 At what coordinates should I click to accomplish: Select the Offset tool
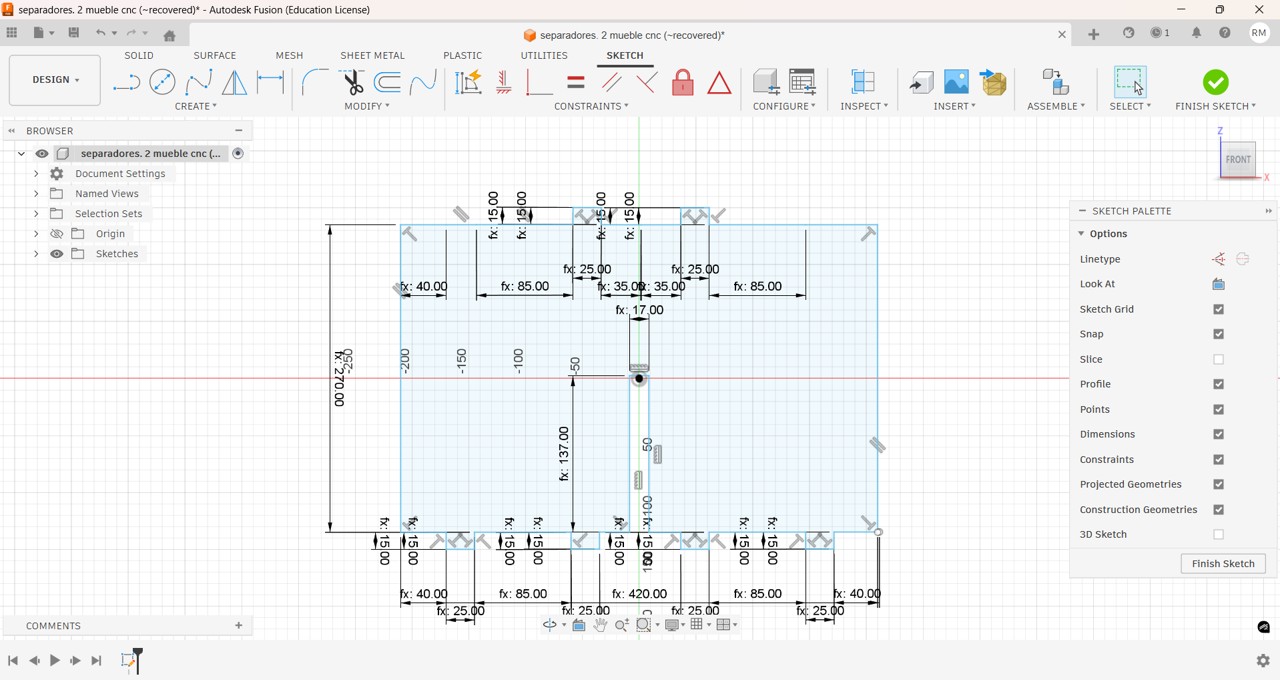pyautogui.click(x=387, y=82)
